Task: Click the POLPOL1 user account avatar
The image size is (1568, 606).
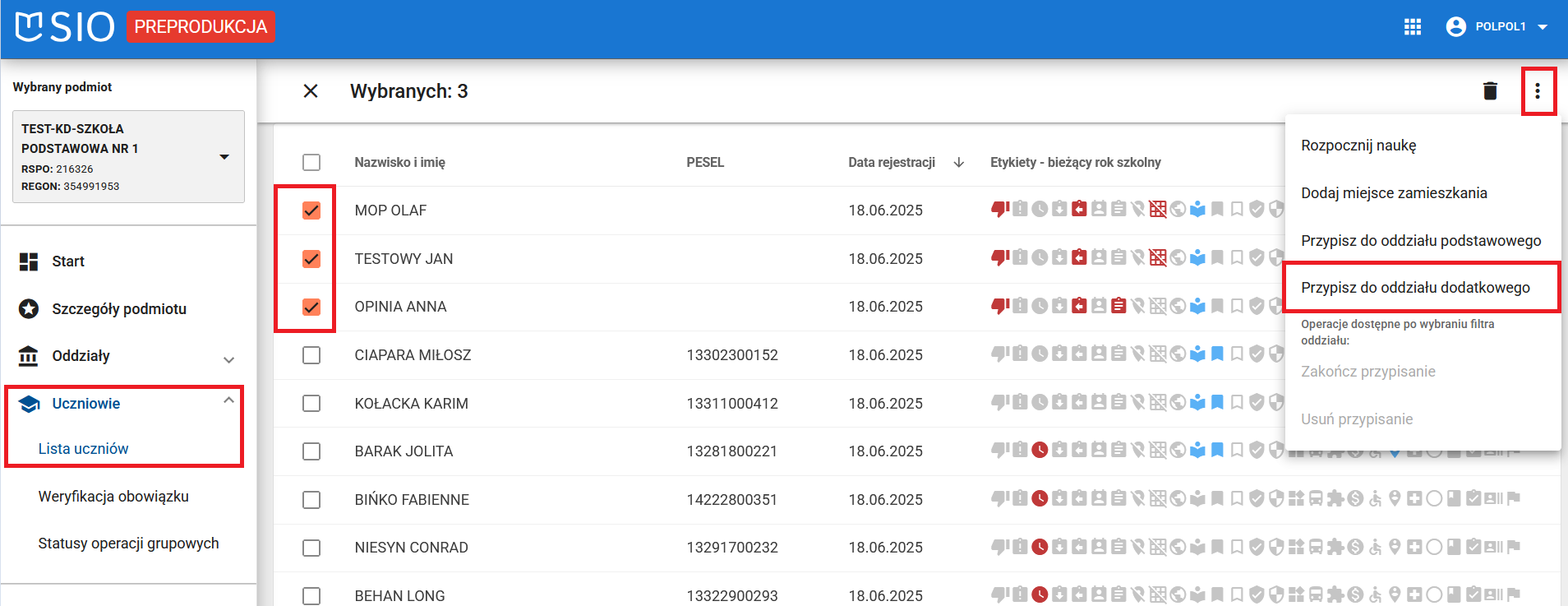Action: tap(1455, 27)
